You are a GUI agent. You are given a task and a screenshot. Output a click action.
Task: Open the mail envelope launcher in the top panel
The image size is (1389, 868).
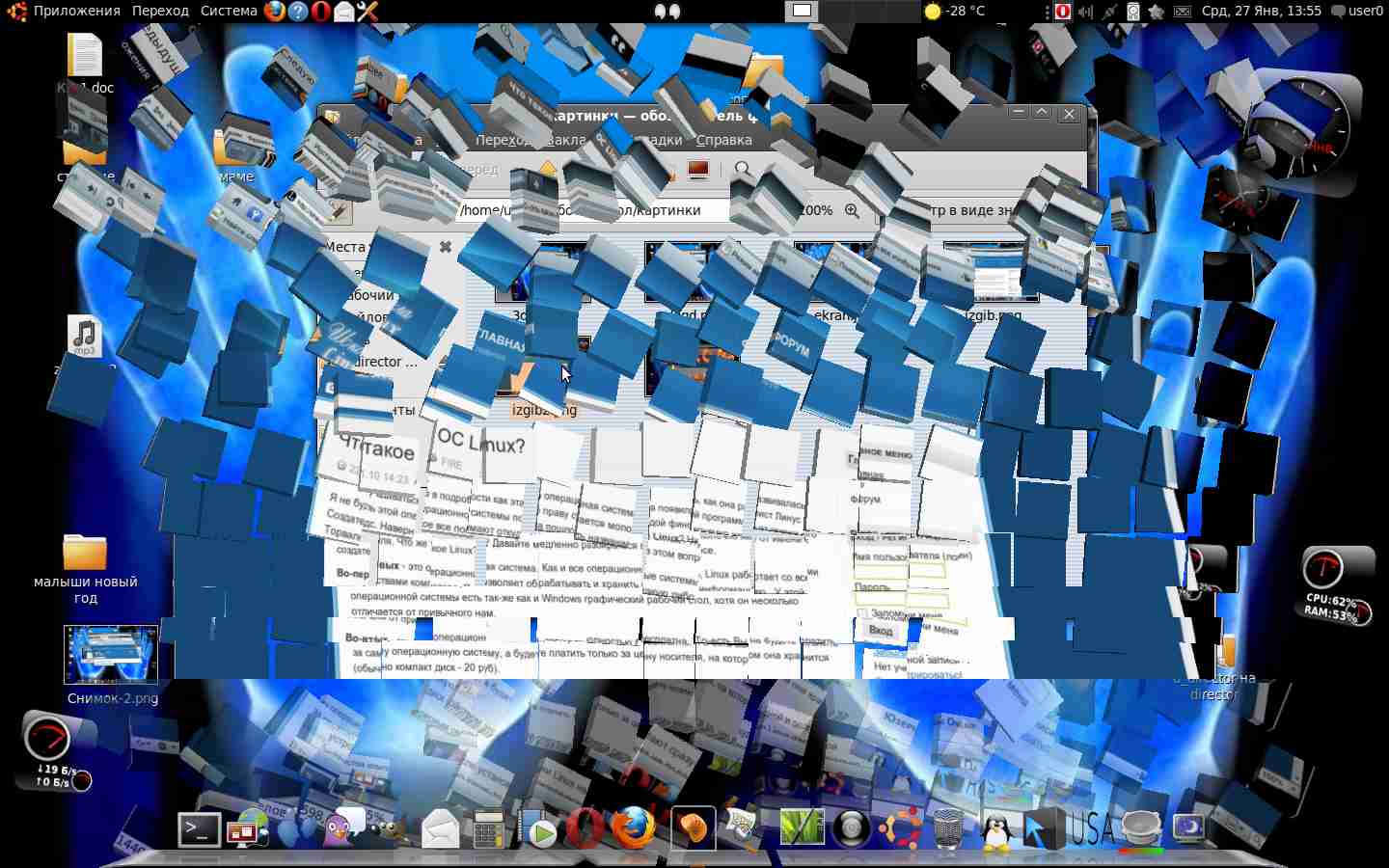point(343,12)
